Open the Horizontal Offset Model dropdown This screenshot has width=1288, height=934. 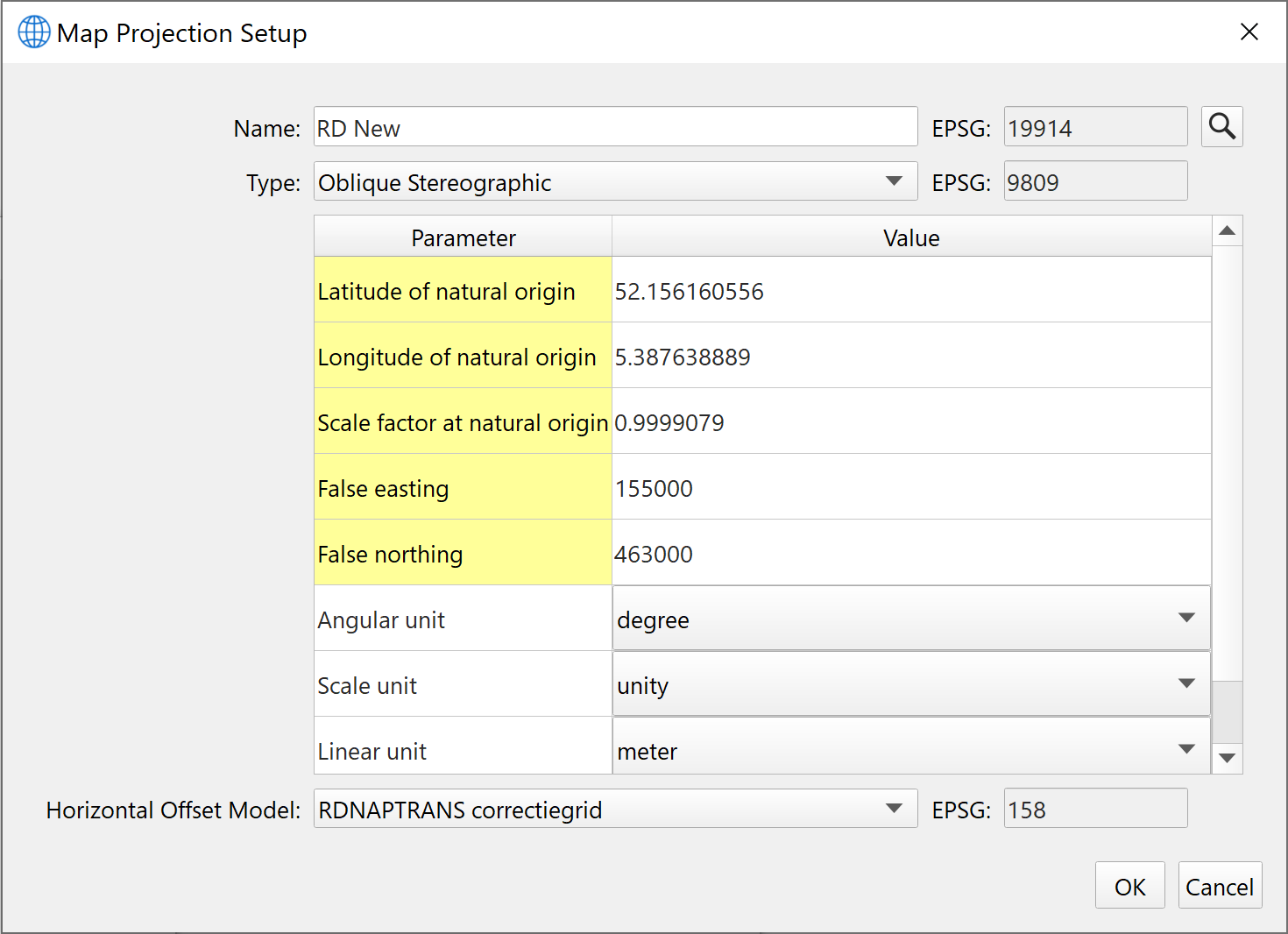tap(893, 809)
